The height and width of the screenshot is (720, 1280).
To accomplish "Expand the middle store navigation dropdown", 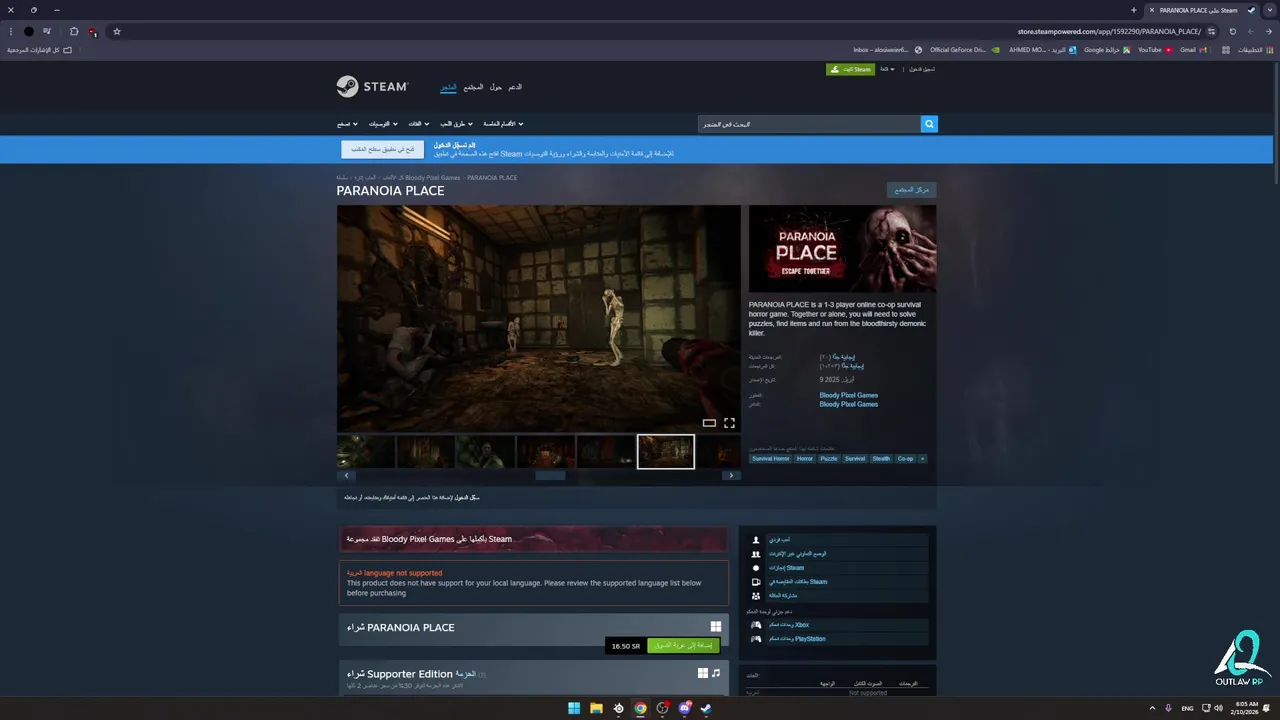I will pyautogui.click(x=418, y=124).
